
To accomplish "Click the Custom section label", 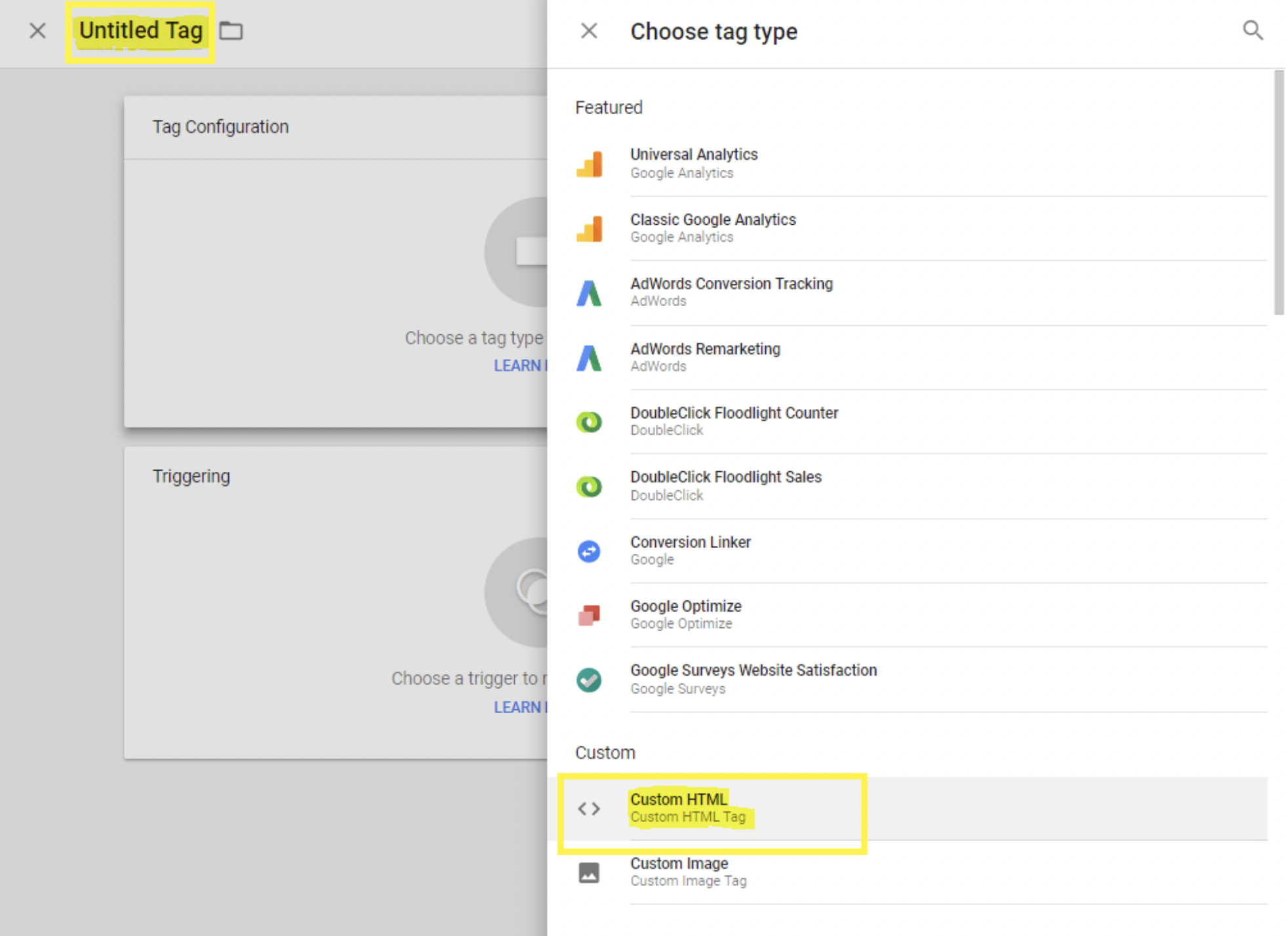I will [605, 752].
